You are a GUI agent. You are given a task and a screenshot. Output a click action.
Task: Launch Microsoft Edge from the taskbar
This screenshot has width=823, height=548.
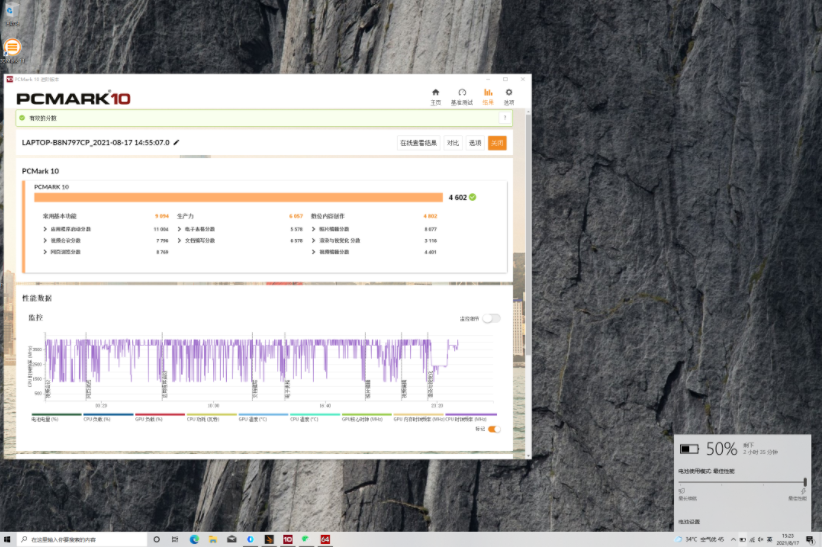click(x=194, y=540)
